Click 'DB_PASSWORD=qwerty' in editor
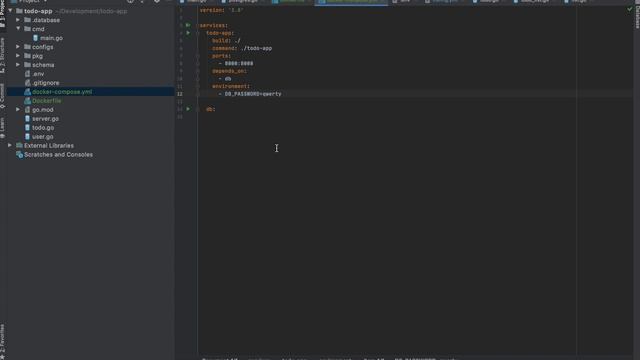 click(253, 94)
